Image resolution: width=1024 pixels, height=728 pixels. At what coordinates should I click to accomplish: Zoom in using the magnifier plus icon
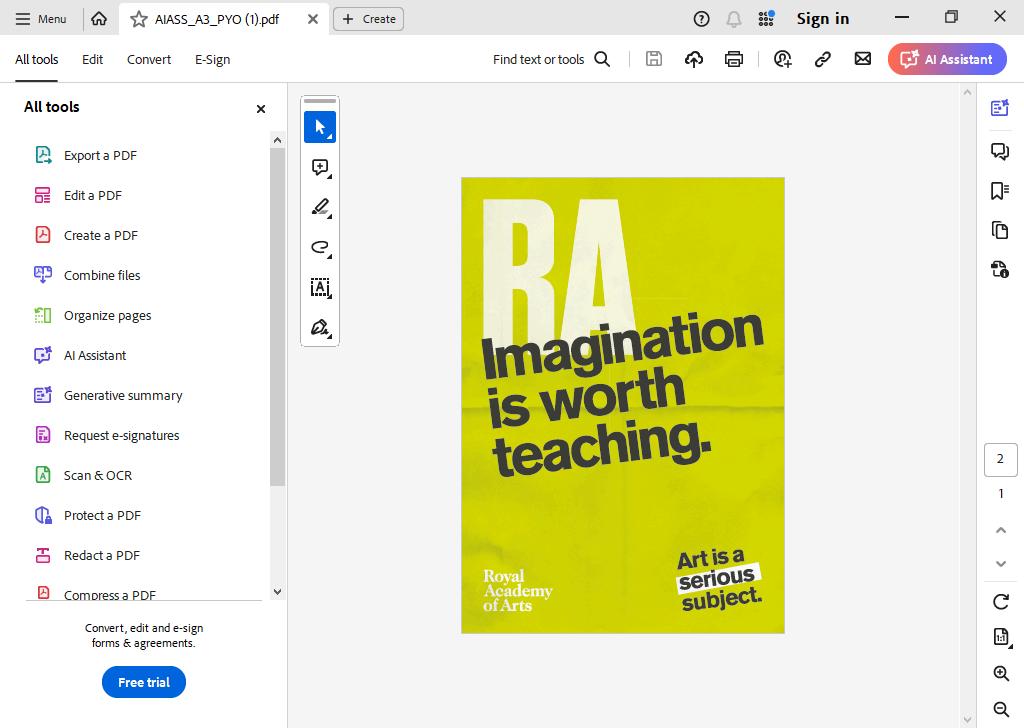pos(1000,673)
